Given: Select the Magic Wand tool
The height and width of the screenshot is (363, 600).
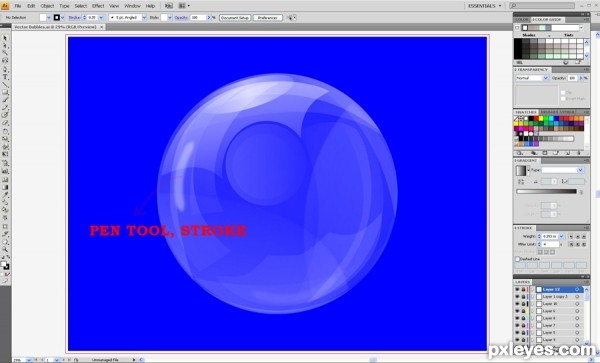Looking at the screenshot, I should pos(5,53).
